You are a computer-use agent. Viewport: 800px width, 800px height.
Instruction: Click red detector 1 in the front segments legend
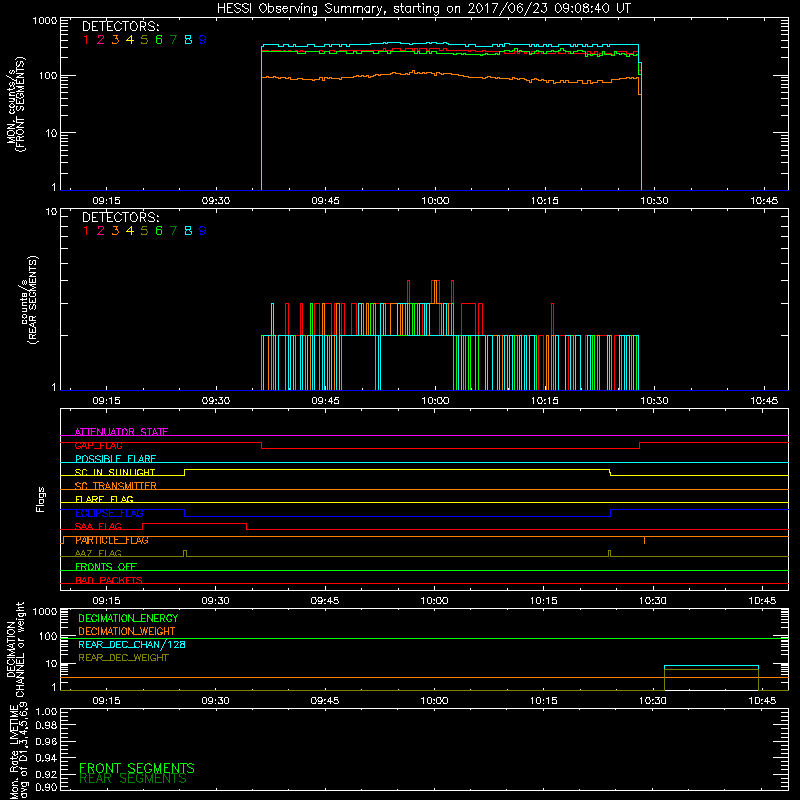click(x=86, y=40)
